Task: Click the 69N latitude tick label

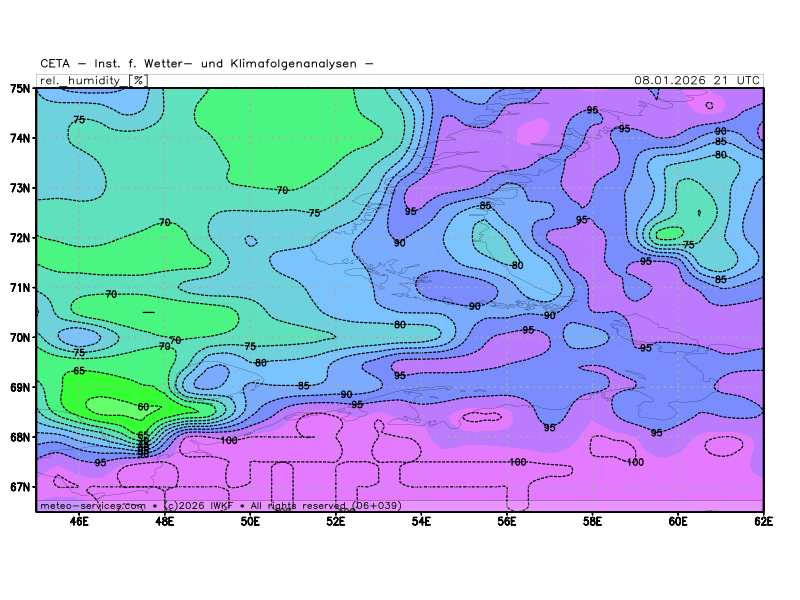Action: click(20, 387)
